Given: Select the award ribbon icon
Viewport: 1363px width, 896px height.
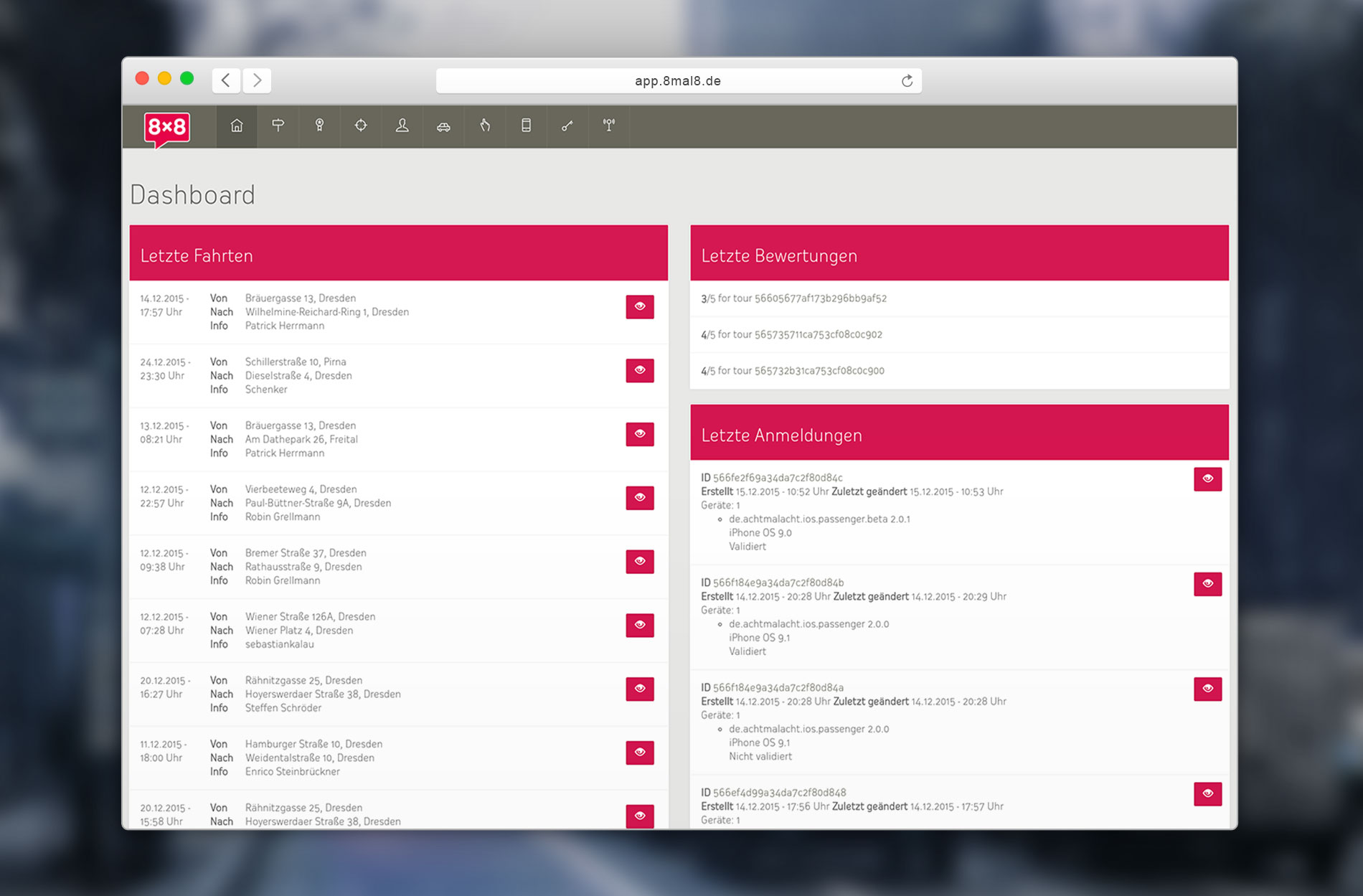Looking at the screenshot, I should coord(319,126).
